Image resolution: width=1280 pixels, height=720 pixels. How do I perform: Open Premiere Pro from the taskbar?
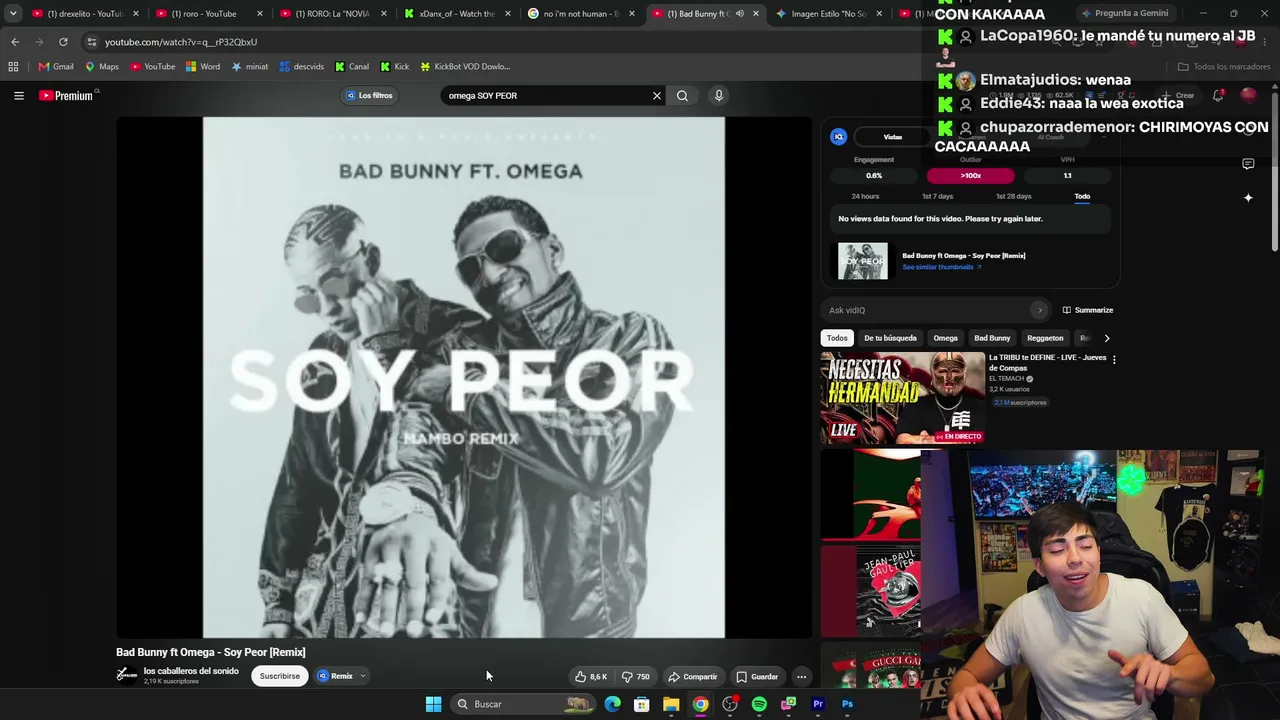818,704
